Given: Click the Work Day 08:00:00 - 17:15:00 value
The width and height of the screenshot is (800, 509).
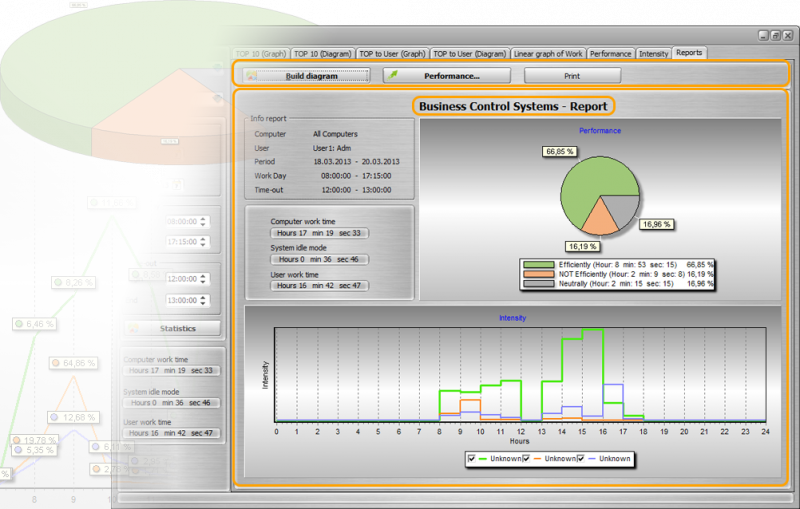Looking at the screenshot, I should pyautogui.click(x=356, y=176).
